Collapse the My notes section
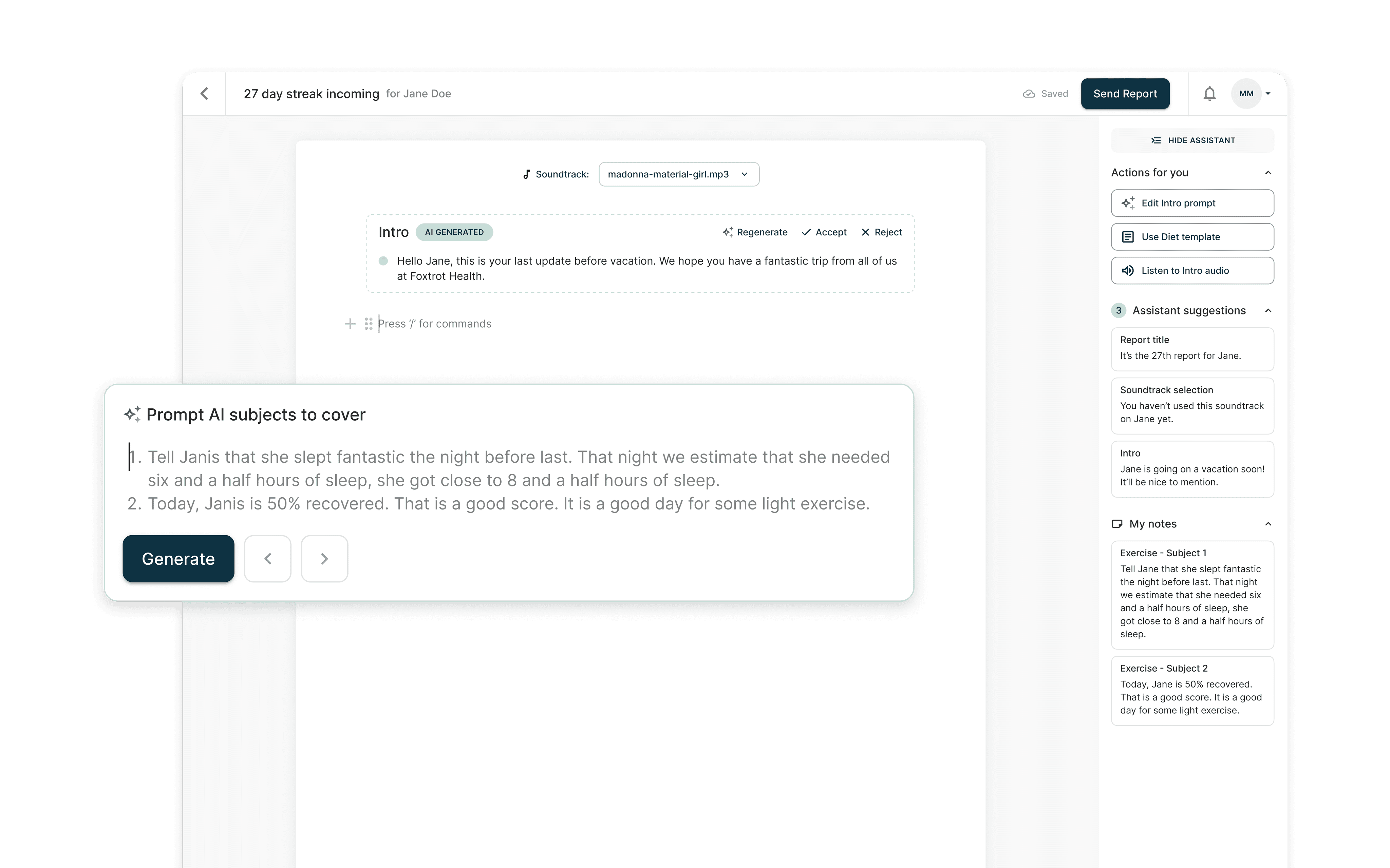The image size is (1390, 868). (1267, 524)
